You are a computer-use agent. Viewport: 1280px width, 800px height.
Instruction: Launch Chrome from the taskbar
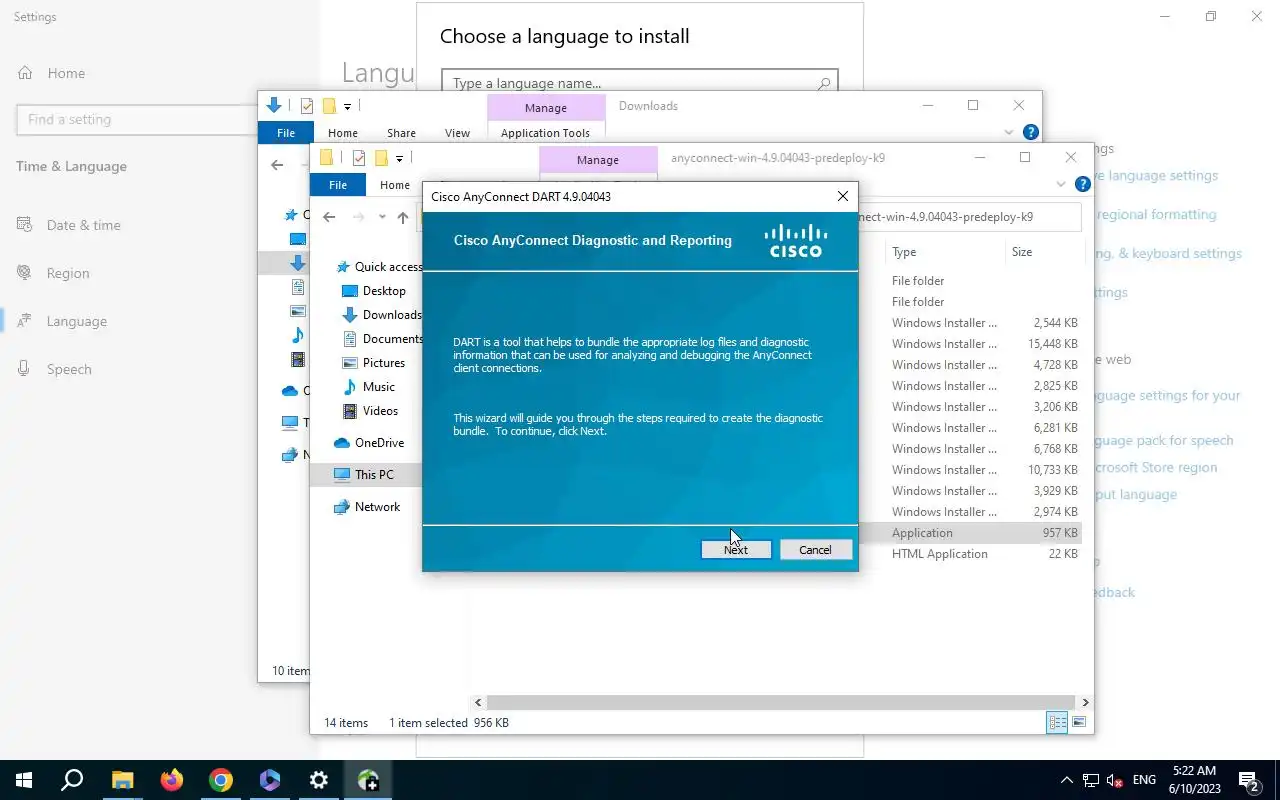[x=221, y=780]
